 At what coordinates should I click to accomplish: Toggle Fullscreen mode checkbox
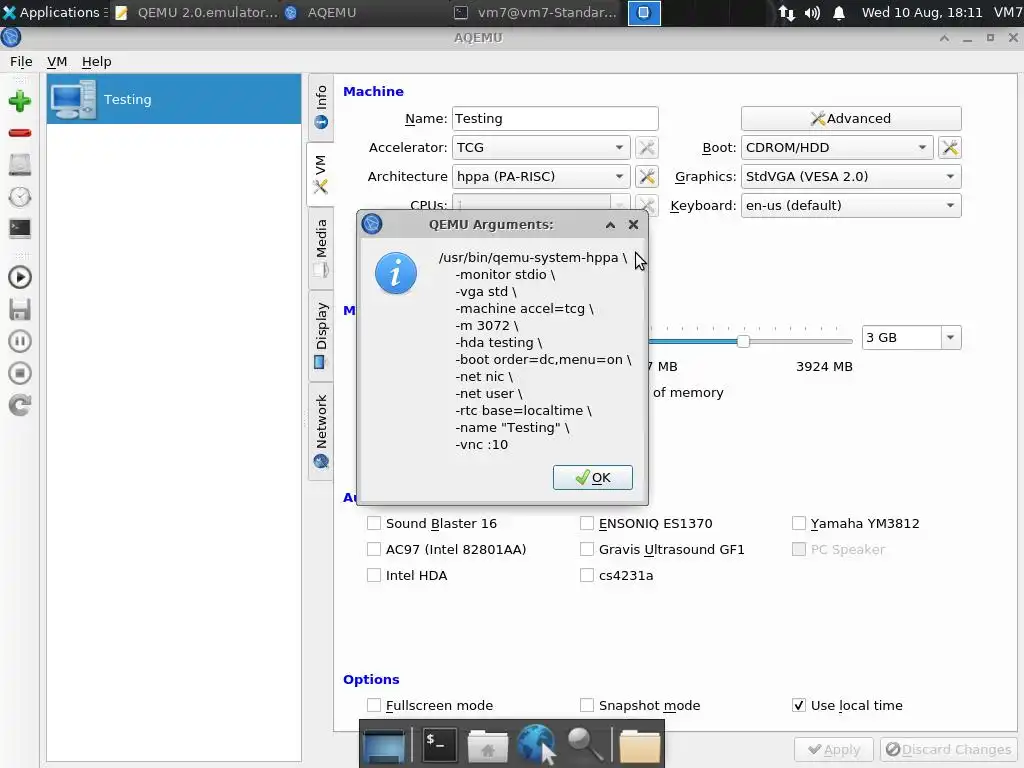(x=374, y=705)
